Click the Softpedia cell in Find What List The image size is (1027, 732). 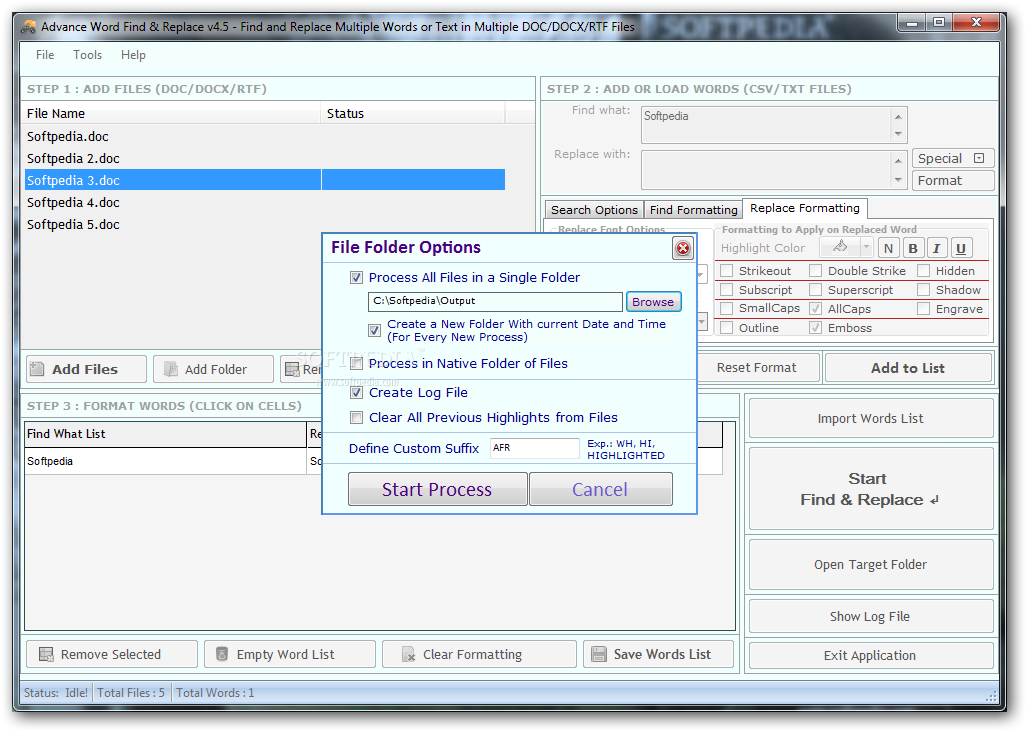click(x=166, y=461)
